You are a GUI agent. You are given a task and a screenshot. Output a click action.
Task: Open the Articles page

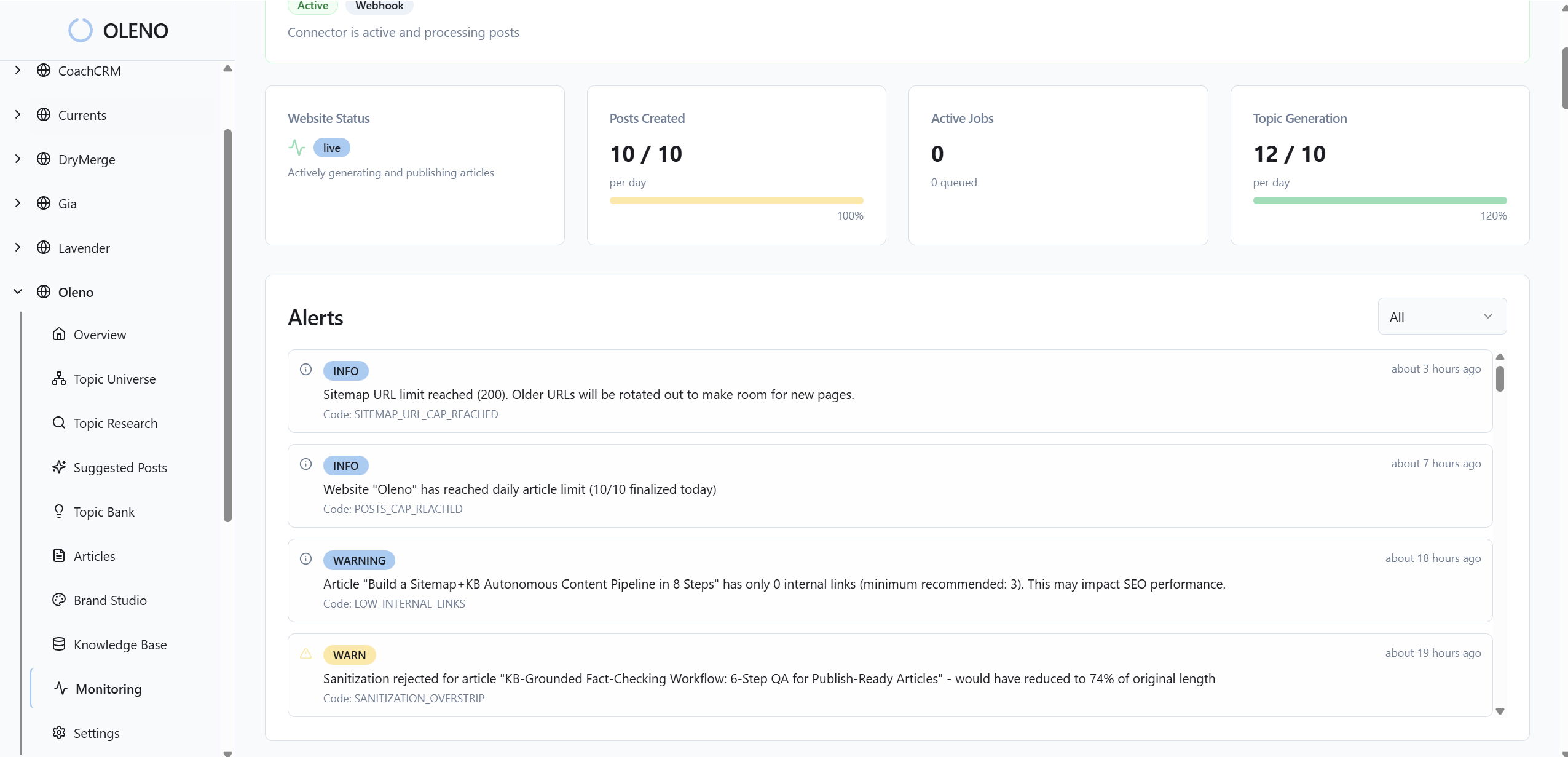pyautogui.click(x=94, y=555)
